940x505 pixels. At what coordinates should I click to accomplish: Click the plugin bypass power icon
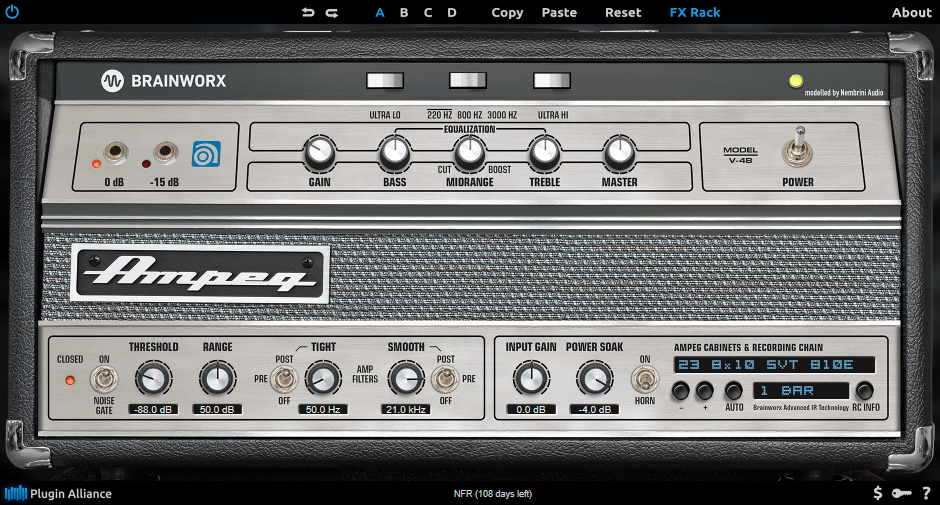(x=12, y=12)
